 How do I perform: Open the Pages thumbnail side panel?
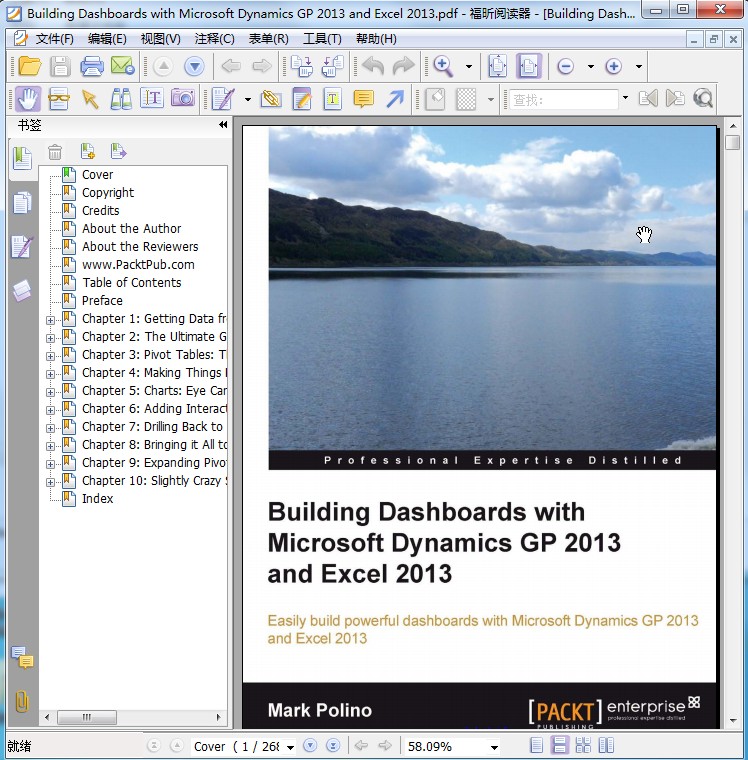[x=21, y=204]
